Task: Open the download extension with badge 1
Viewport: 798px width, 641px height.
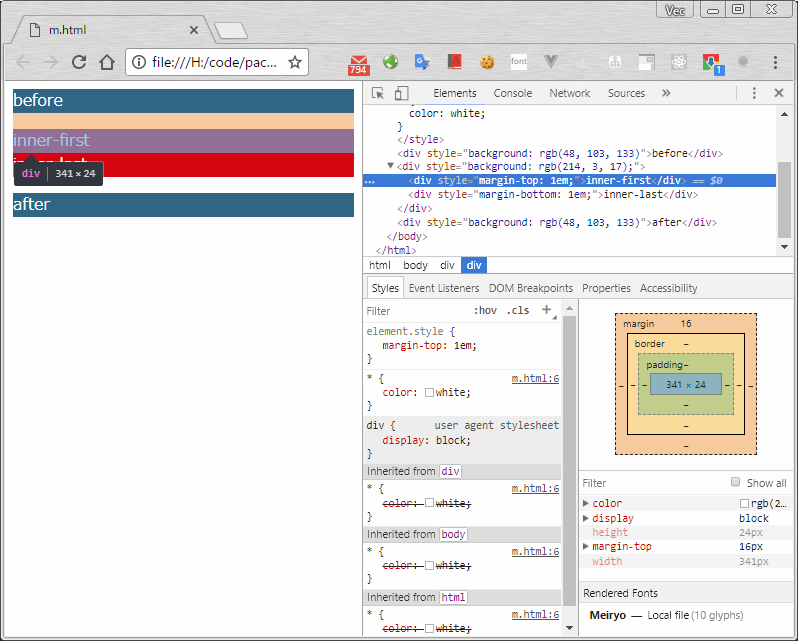Action: tap(712, 64)
